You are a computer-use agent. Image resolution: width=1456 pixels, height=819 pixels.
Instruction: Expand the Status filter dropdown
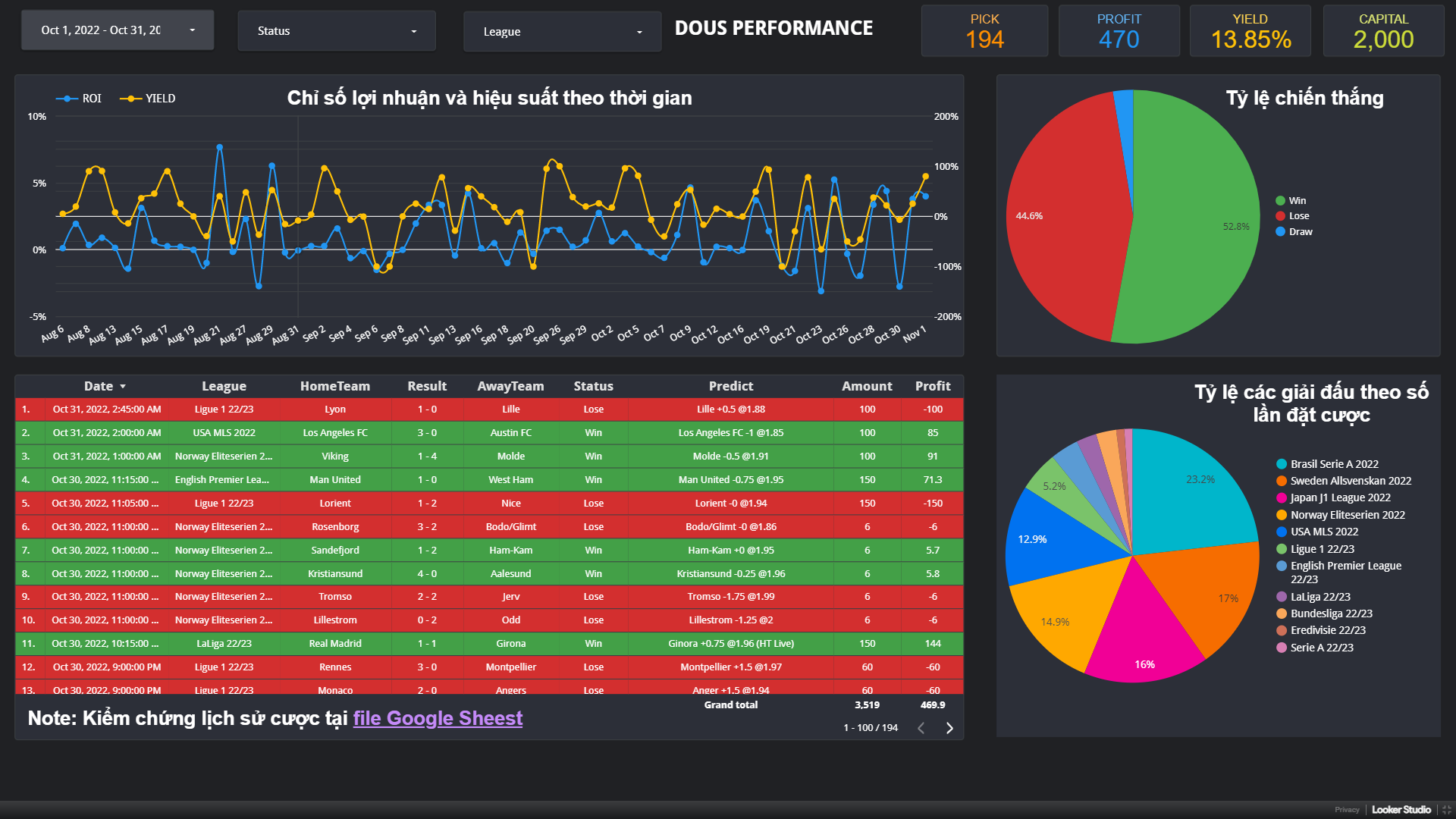[337, 31]
